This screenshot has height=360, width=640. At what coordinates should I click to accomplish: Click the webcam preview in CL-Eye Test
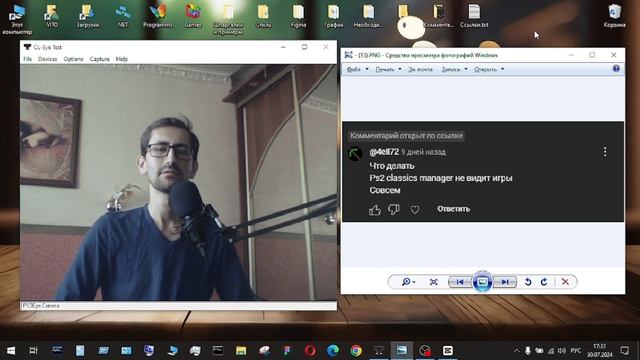178,182
